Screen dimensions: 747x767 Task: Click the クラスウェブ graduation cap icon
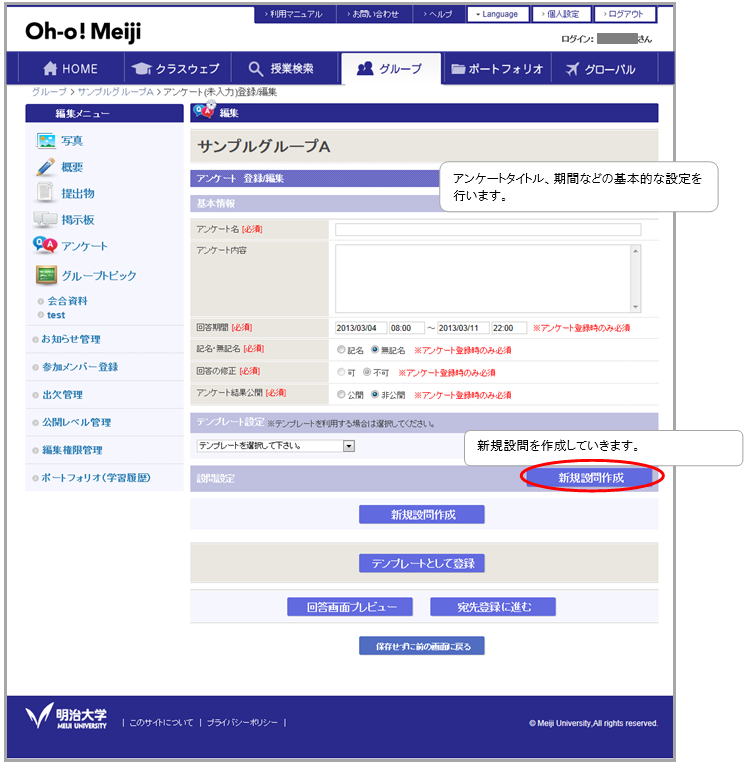pyautogui.click(x=141, y=69)
